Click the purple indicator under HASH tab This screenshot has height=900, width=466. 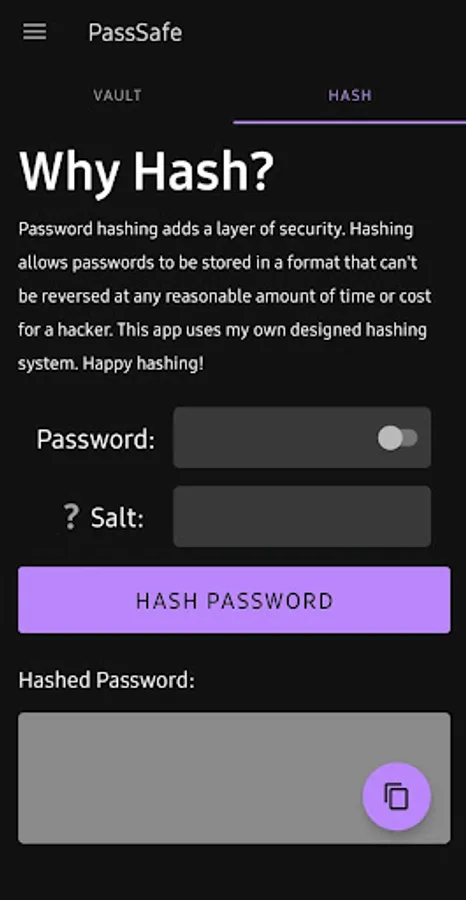[350, 122]
